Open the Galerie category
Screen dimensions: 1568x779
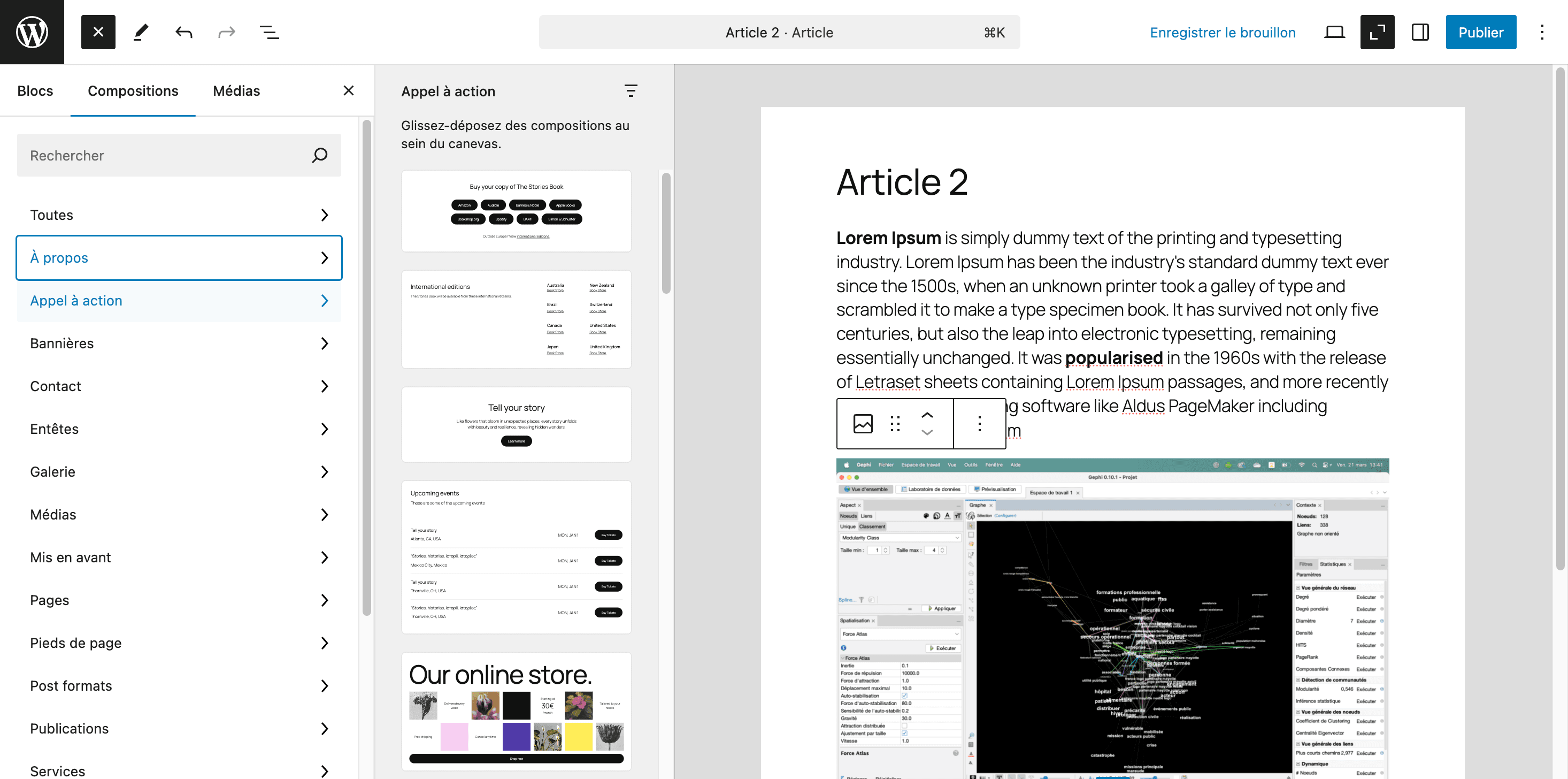point(179,472)
